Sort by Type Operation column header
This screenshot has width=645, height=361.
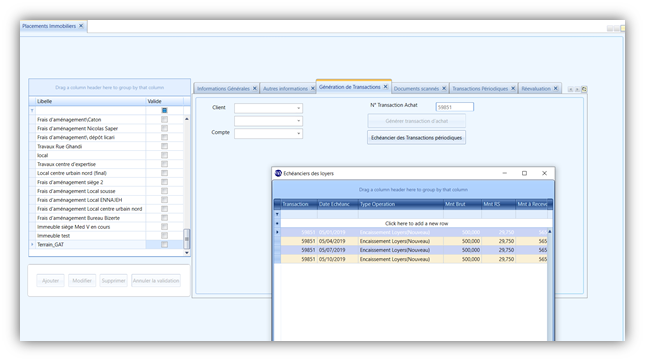[401, 204]
